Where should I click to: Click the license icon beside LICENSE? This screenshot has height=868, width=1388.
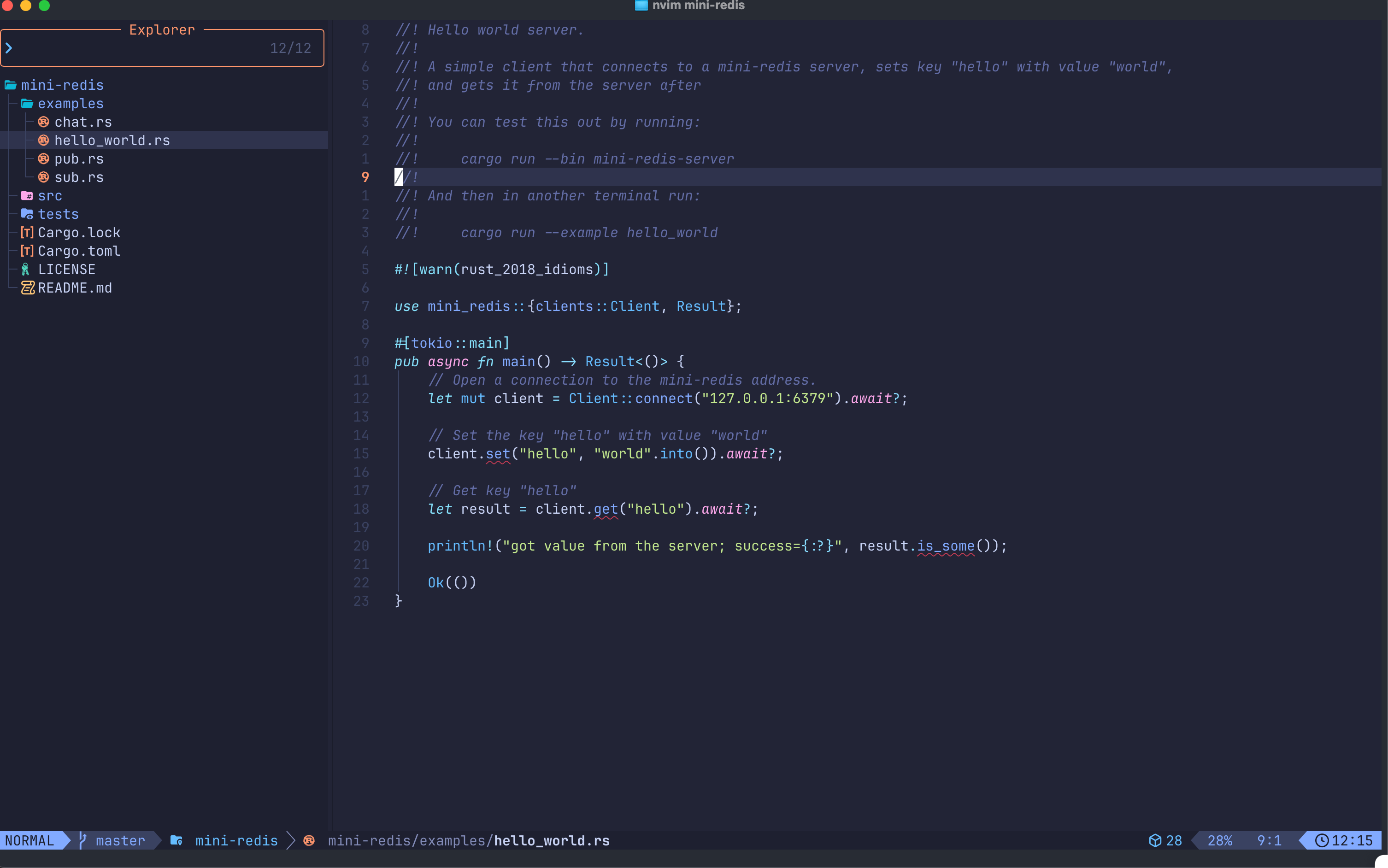click(x=26, y=269)
